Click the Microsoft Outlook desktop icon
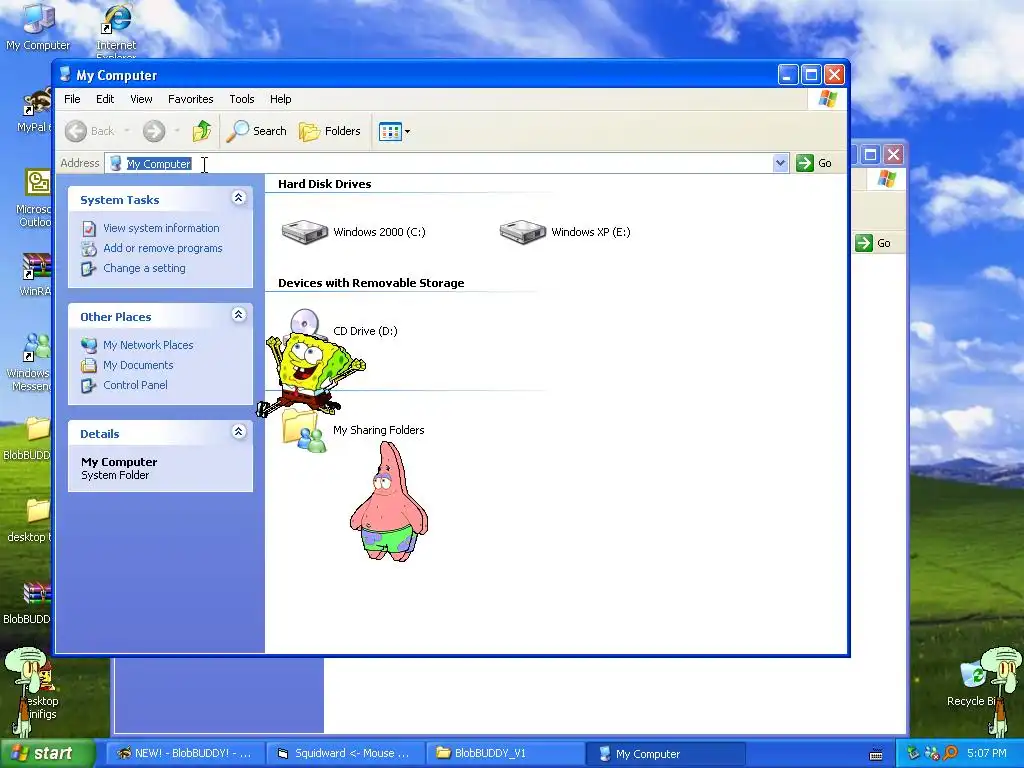1024x768 pixels. coord(37,197)
